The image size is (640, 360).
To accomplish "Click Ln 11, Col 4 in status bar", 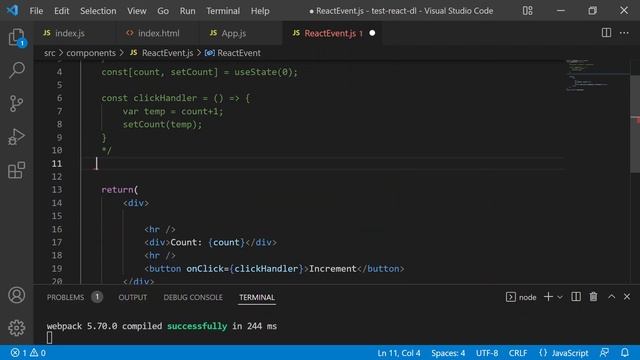I will pos(399,353).
